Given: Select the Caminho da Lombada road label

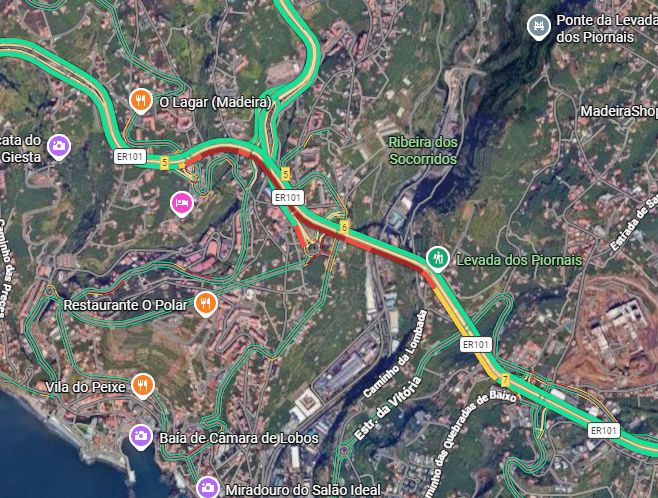Looking at the screenshot, I should (395, 354).
